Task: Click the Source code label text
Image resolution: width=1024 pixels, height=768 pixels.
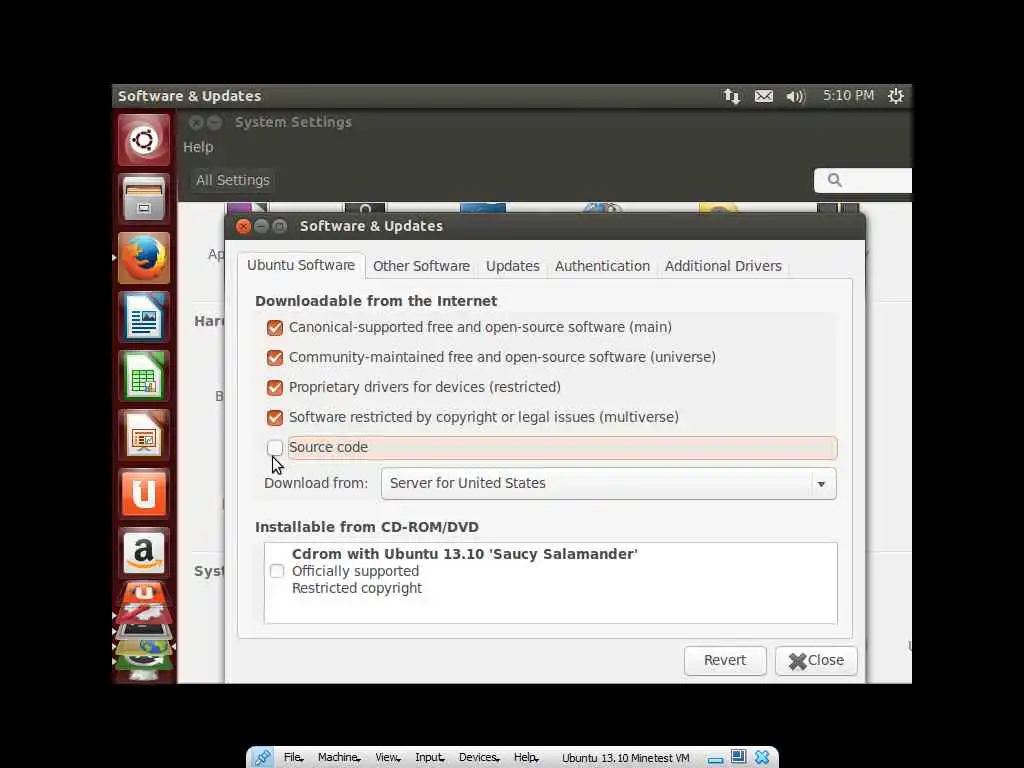Action: pyautogui.click(x=328, y=447)
